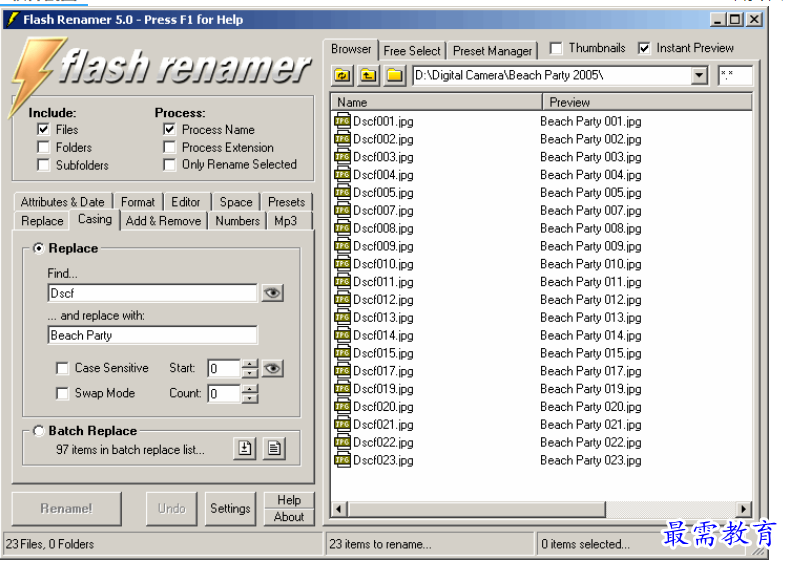Click the refresh folder icon
785x565 pixels.
click(342, 76)
